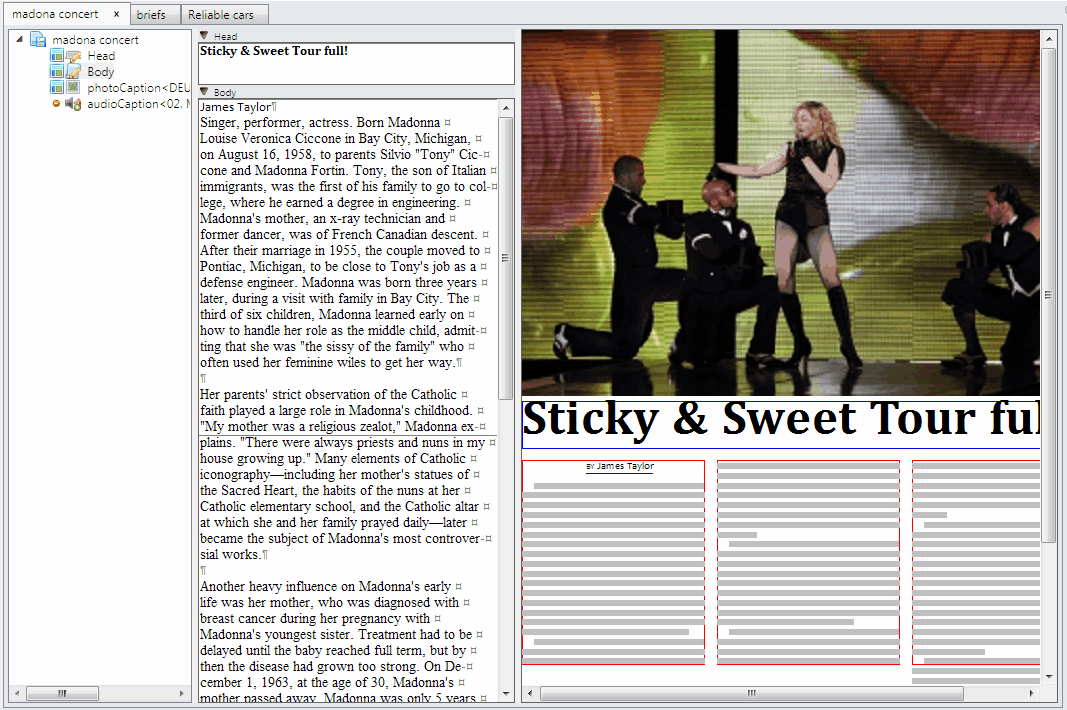Image resolution: width=1067 pixels, height=710 pixels.
Task: Click the preview pane horizontal scrollbar right arrow
Action: (1032, 693)
